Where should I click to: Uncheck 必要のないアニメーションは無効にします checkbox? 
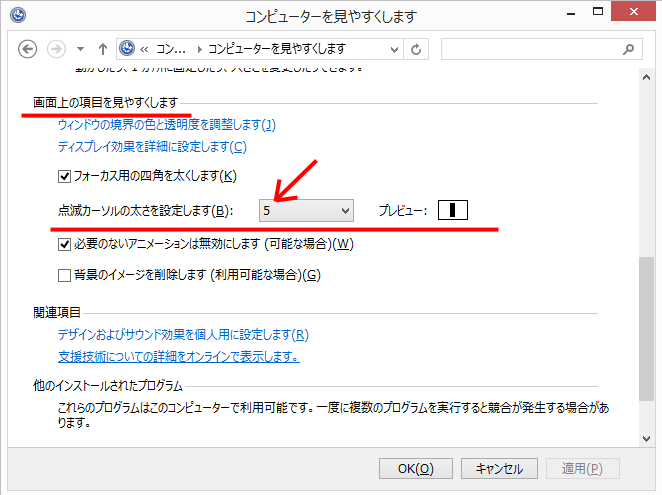click(66, 244)
